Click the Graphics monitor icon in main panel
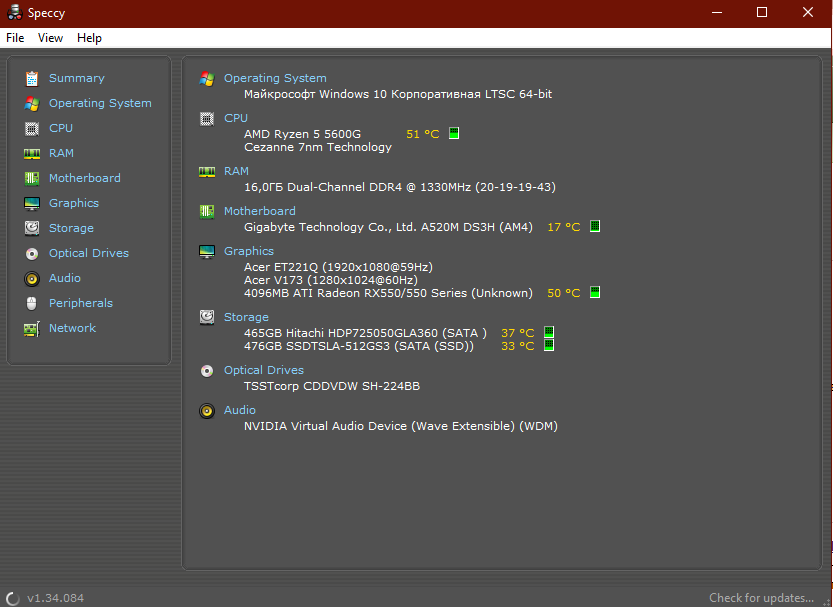The image size is (833, 607). pyautogui.click(x=207, y=251)
